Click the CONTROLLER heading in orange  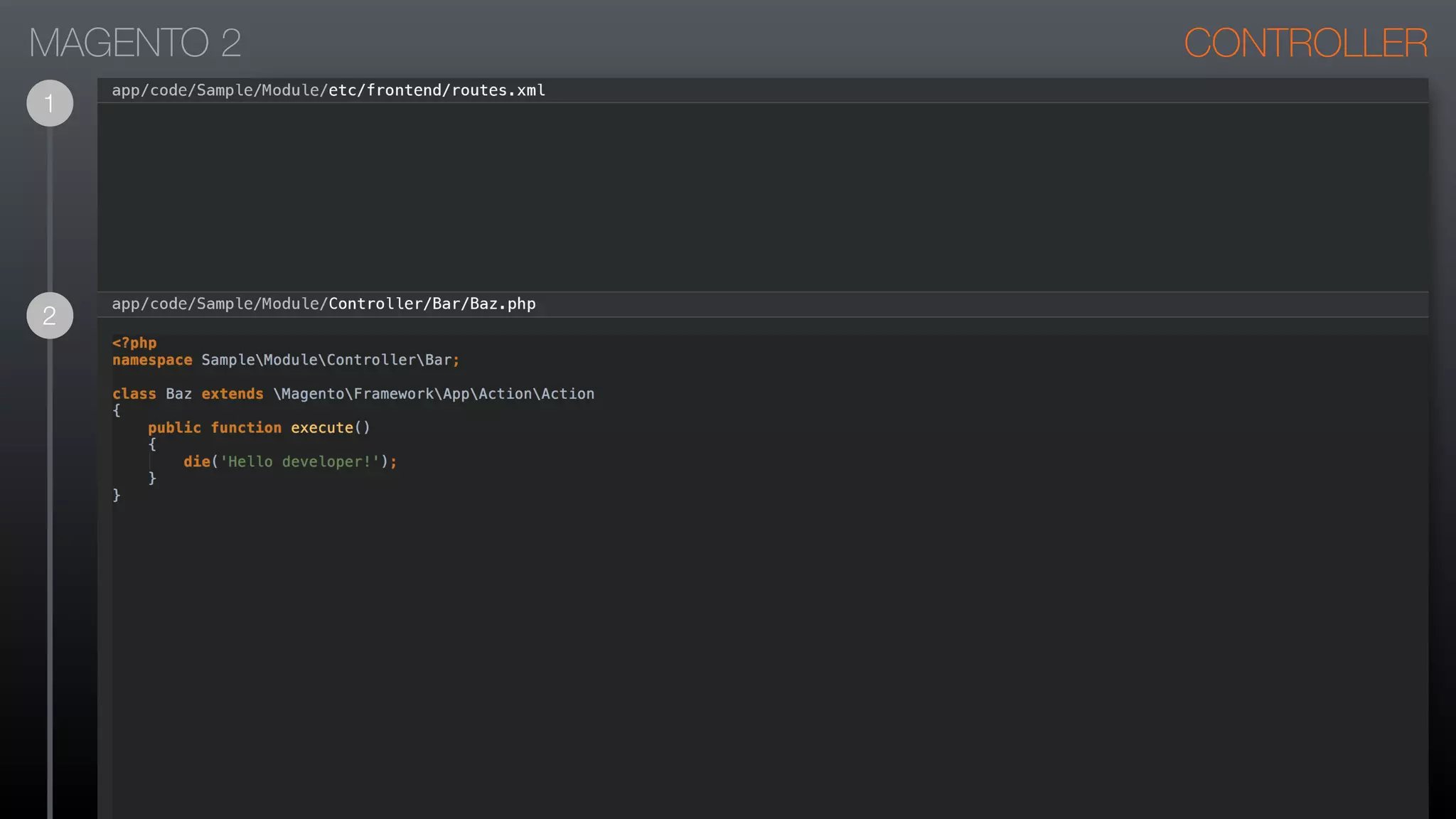click(x=1305, y=43)
